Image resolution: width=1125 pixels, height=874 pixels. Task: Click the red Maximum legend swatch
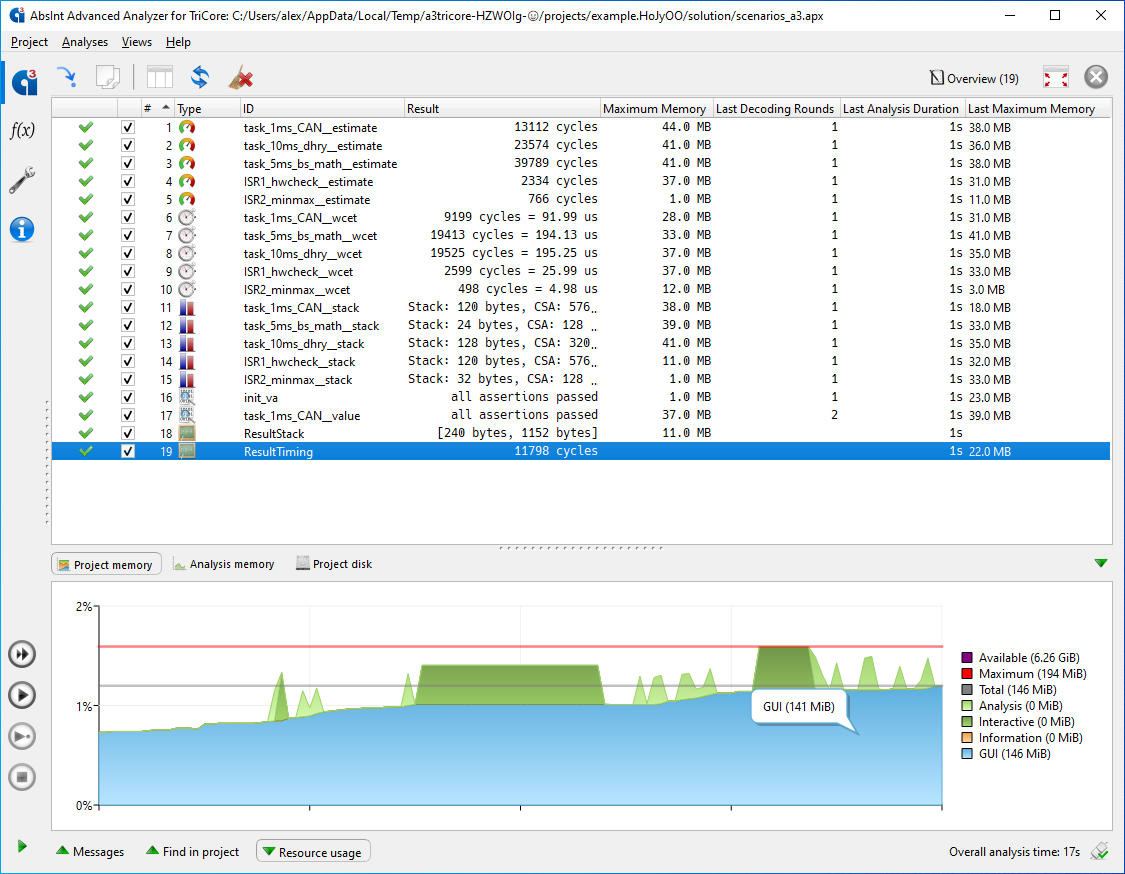[966, 673]
